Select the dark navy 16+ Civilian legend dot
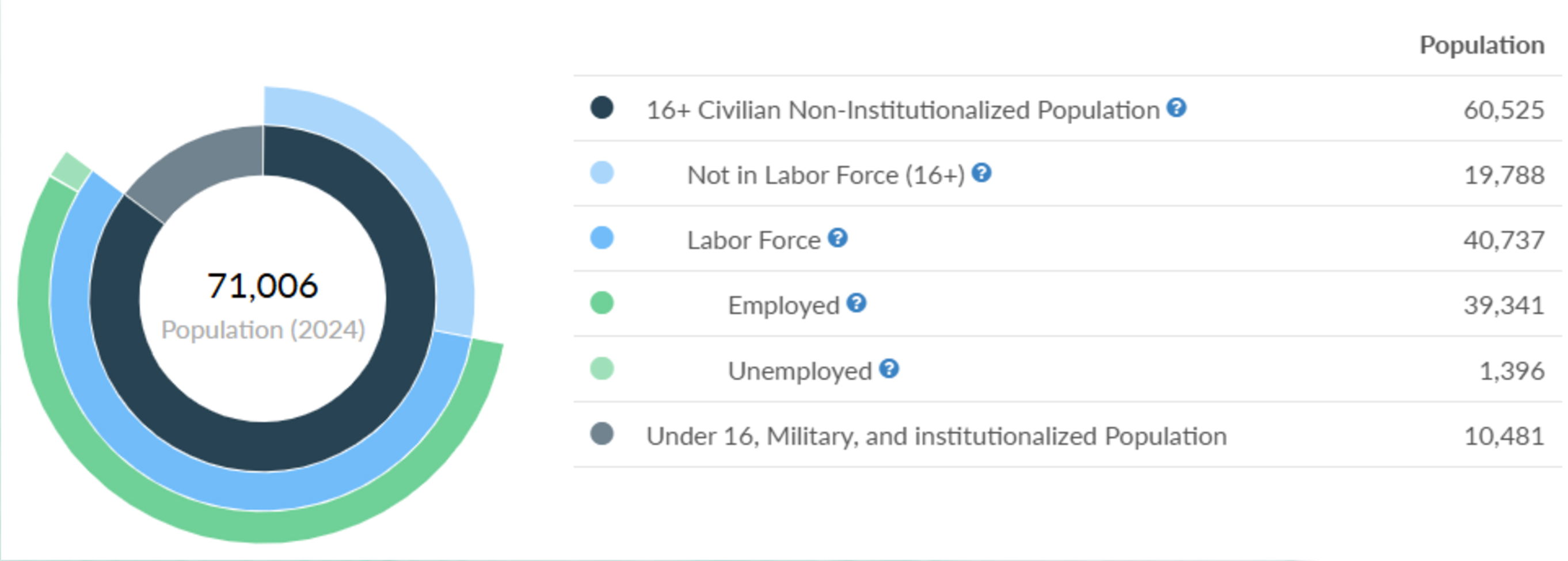 point(602,108)
